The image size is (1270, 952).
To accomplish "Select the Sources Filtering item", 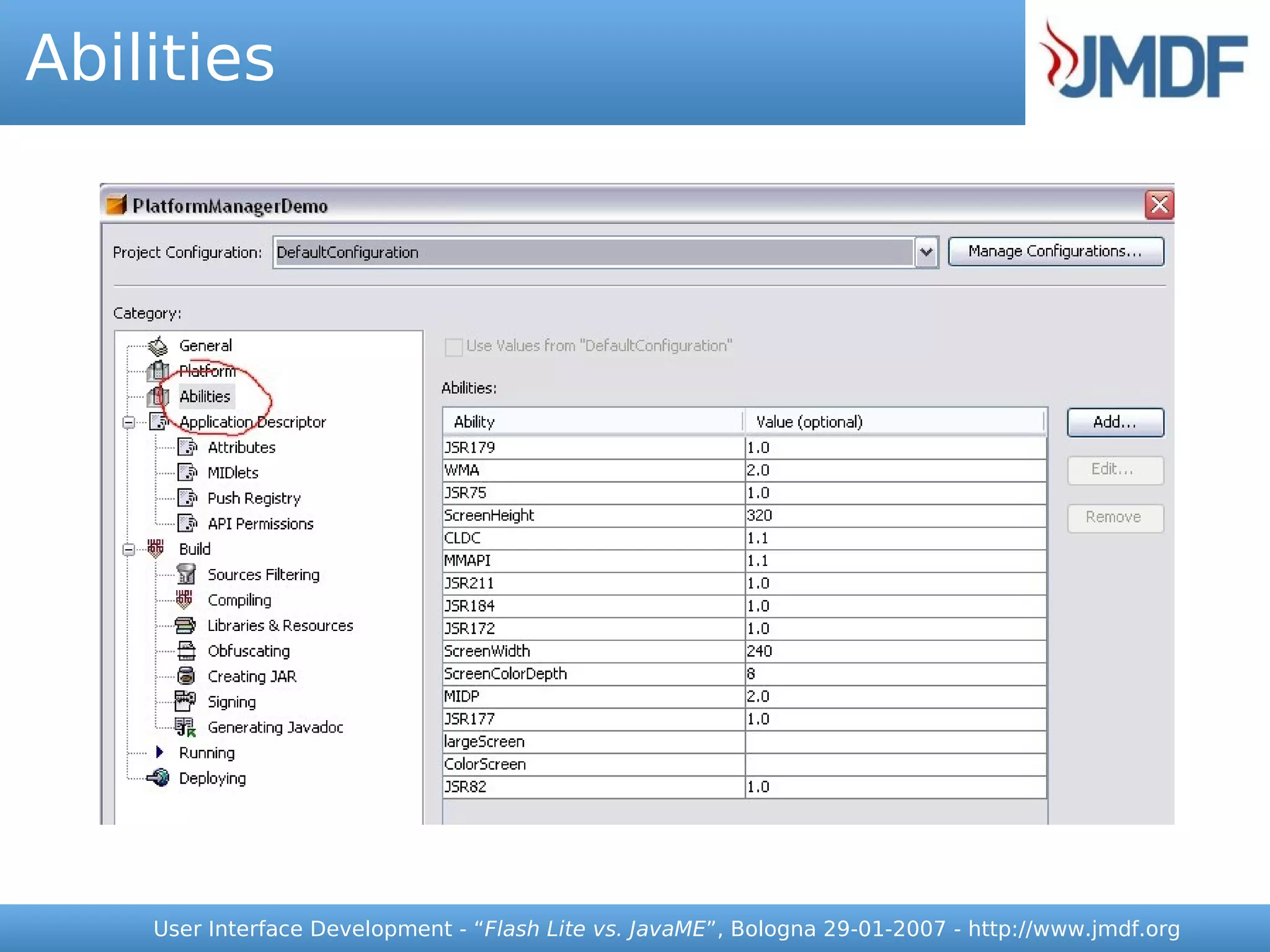I will click(x=264, y=575).
